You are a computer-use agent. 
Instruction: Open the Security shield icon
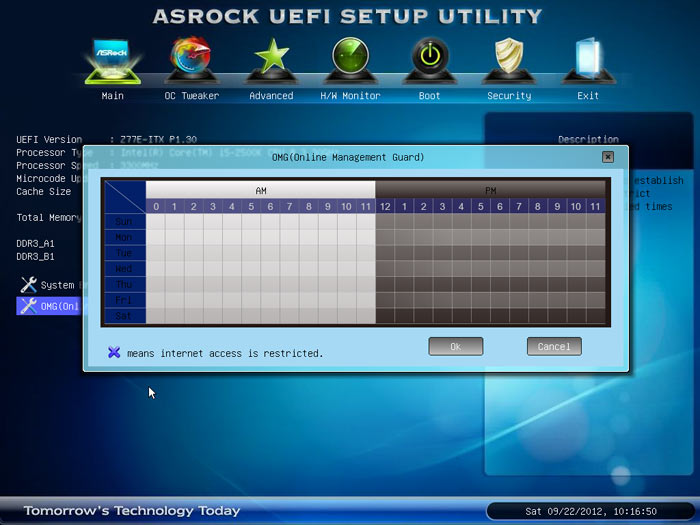(x=509, y=58)
